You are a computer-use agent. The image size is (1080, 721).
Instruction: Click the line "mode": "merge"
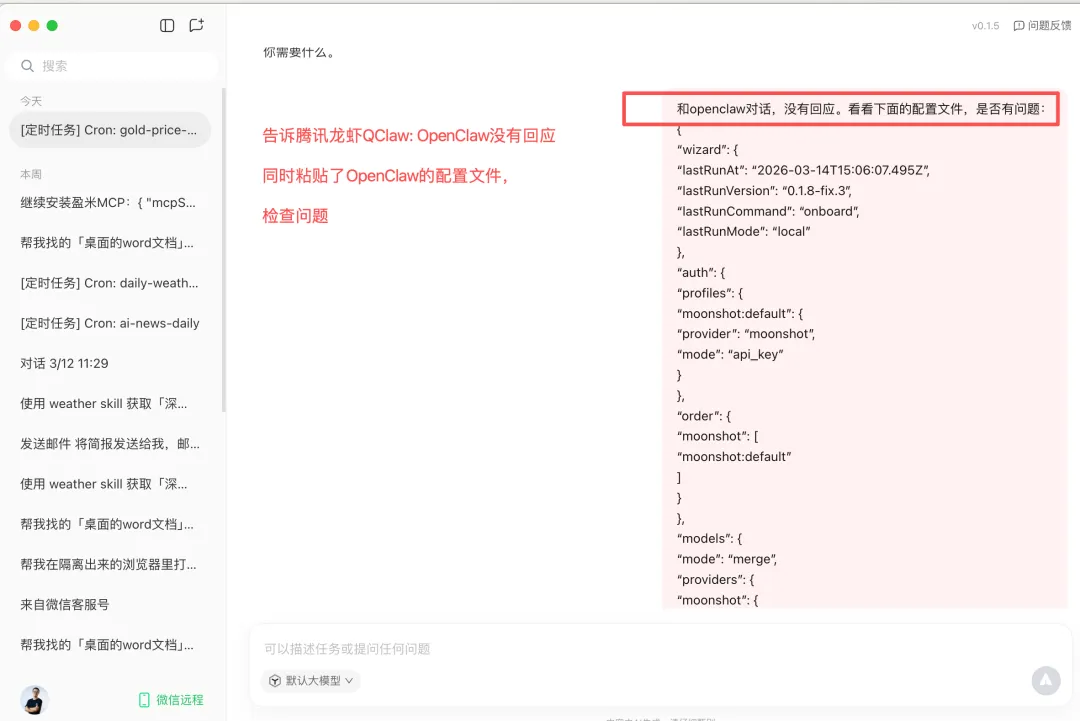coord(727,559)
